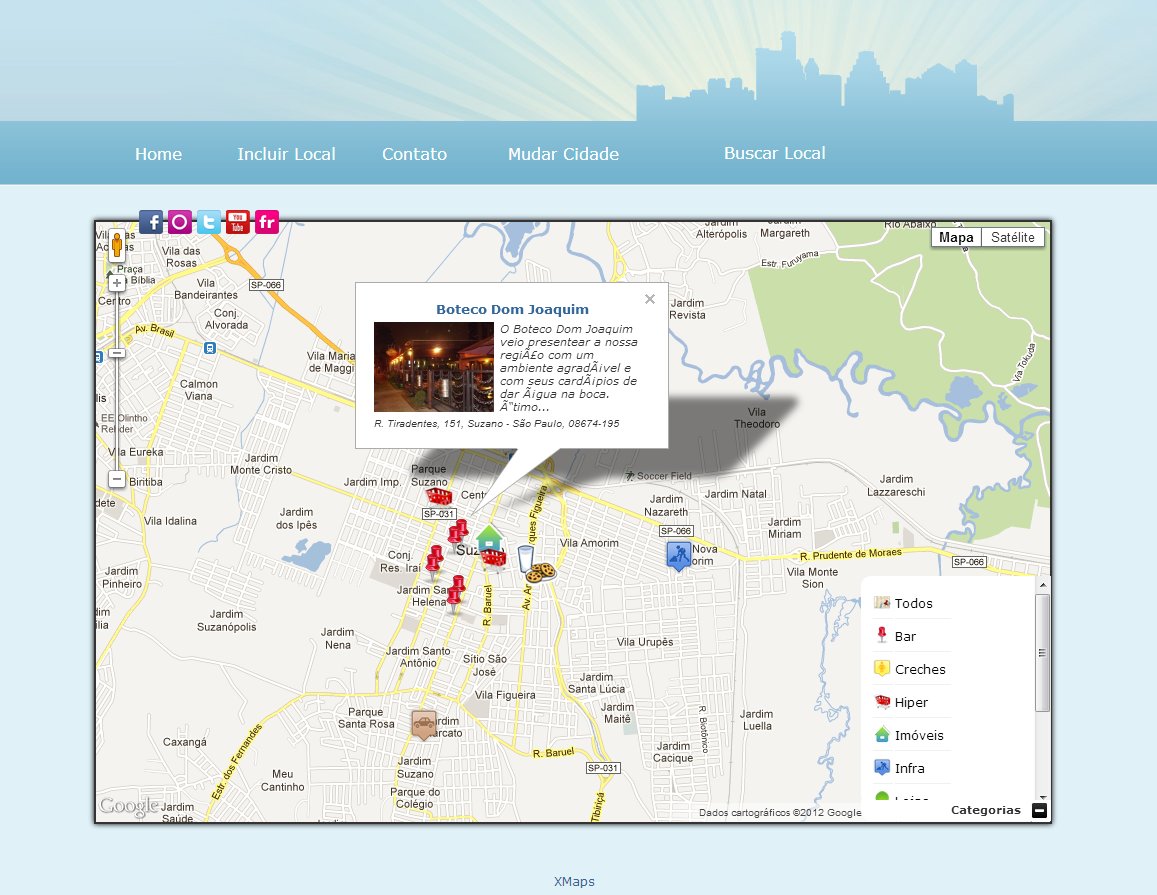Screen dimensions: 1157x895
Task: Open the Facebook social icon
Action: click(x=151, y=221)
